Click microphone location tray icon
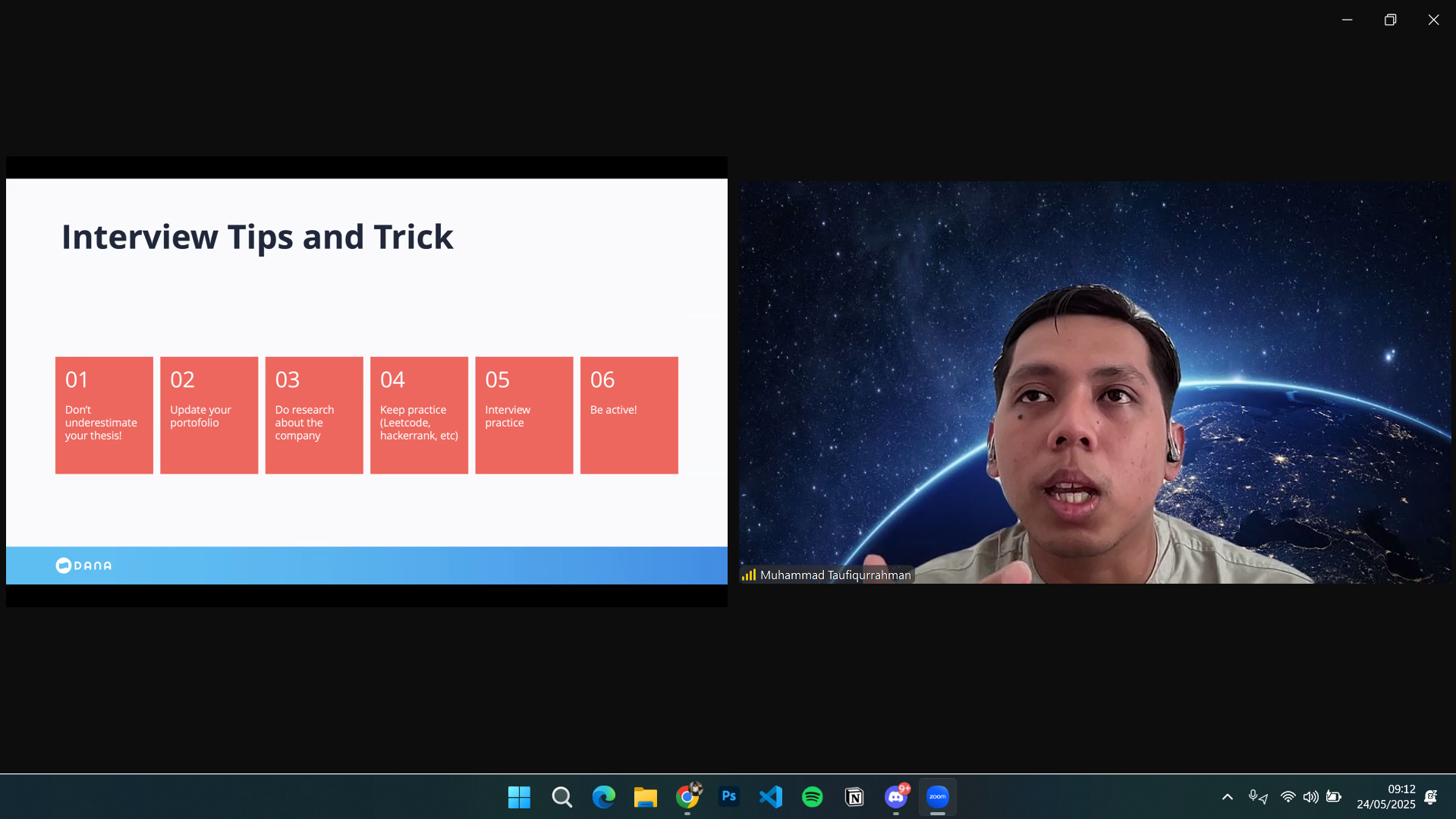The width and height of the screenshot is (1456, 819). tap(1258, 797)
